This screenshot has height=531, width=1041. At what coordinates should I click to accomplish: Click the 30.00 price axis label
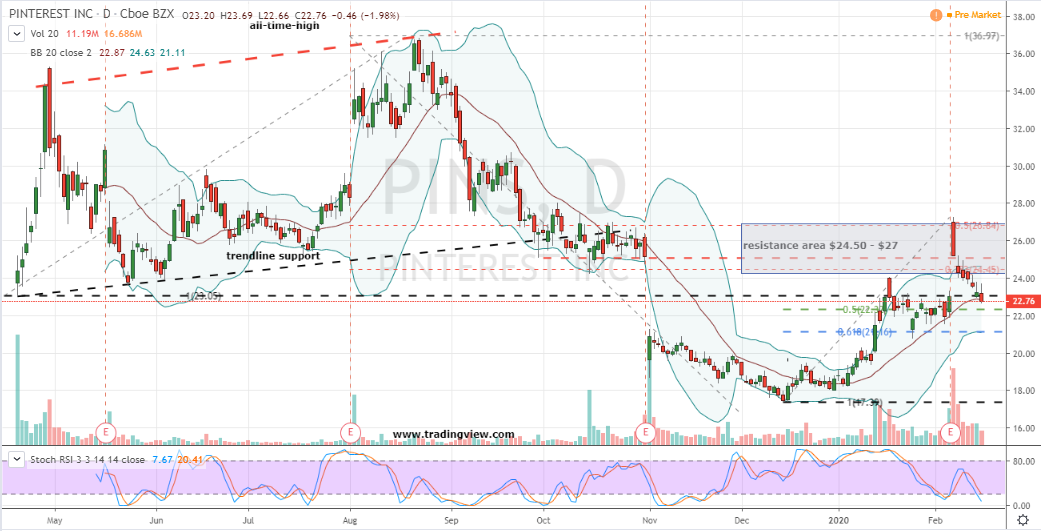[x=1025, y=166]
